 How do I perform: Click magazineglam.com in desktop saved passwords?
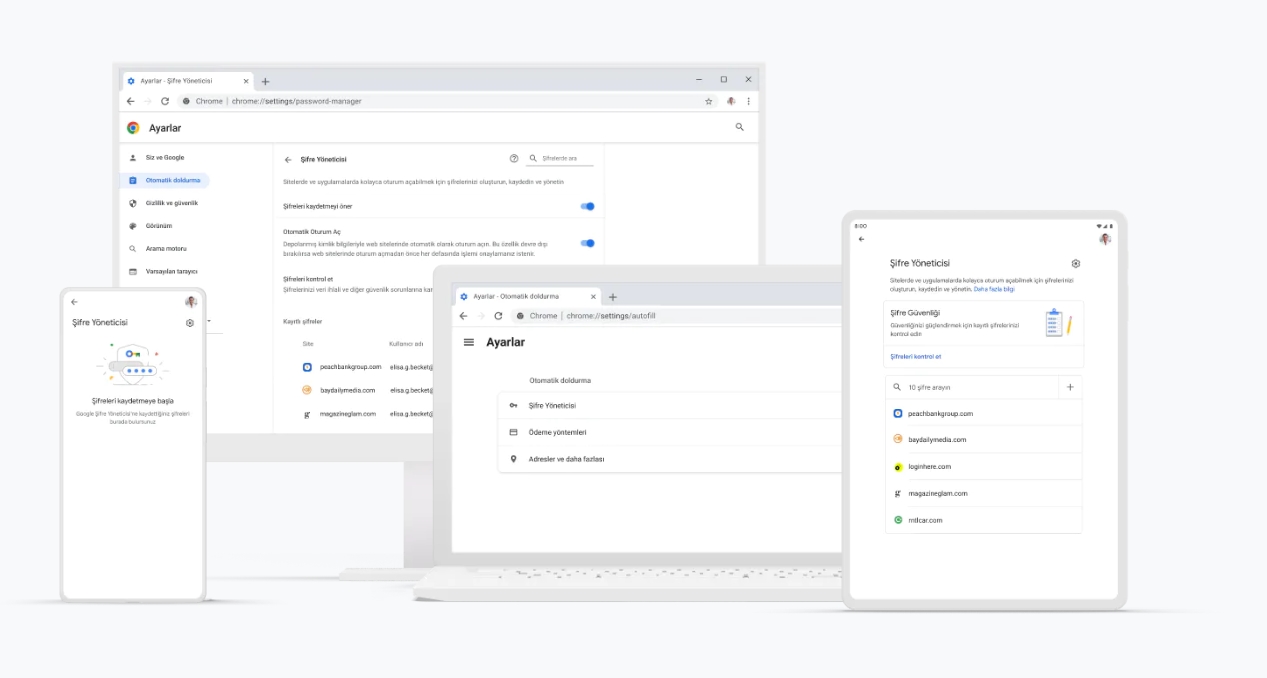[347, 413]
